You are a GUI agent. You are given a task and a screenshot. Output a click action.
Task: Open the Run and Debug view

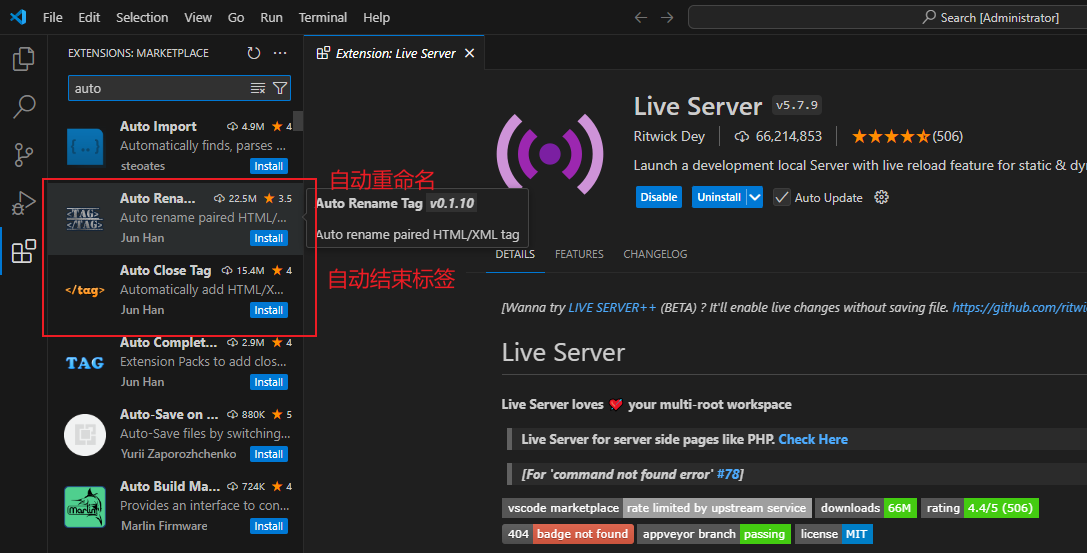tap(24, 203)
